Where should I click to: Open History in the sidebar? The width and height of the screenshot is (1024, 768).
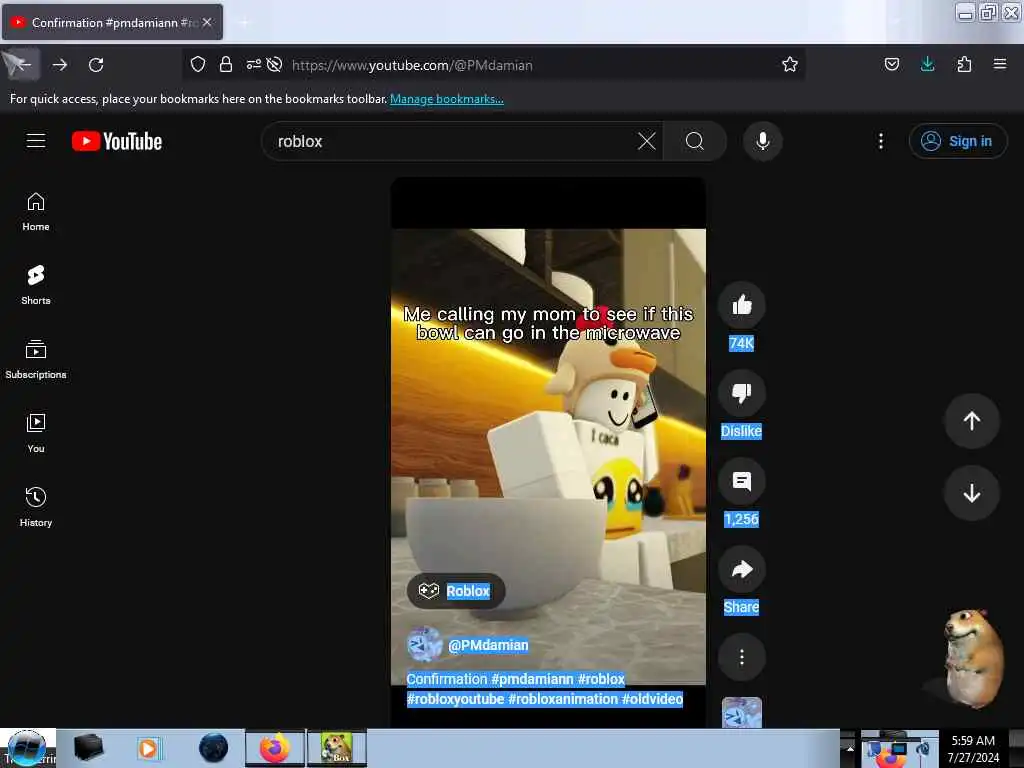(36, 507)
